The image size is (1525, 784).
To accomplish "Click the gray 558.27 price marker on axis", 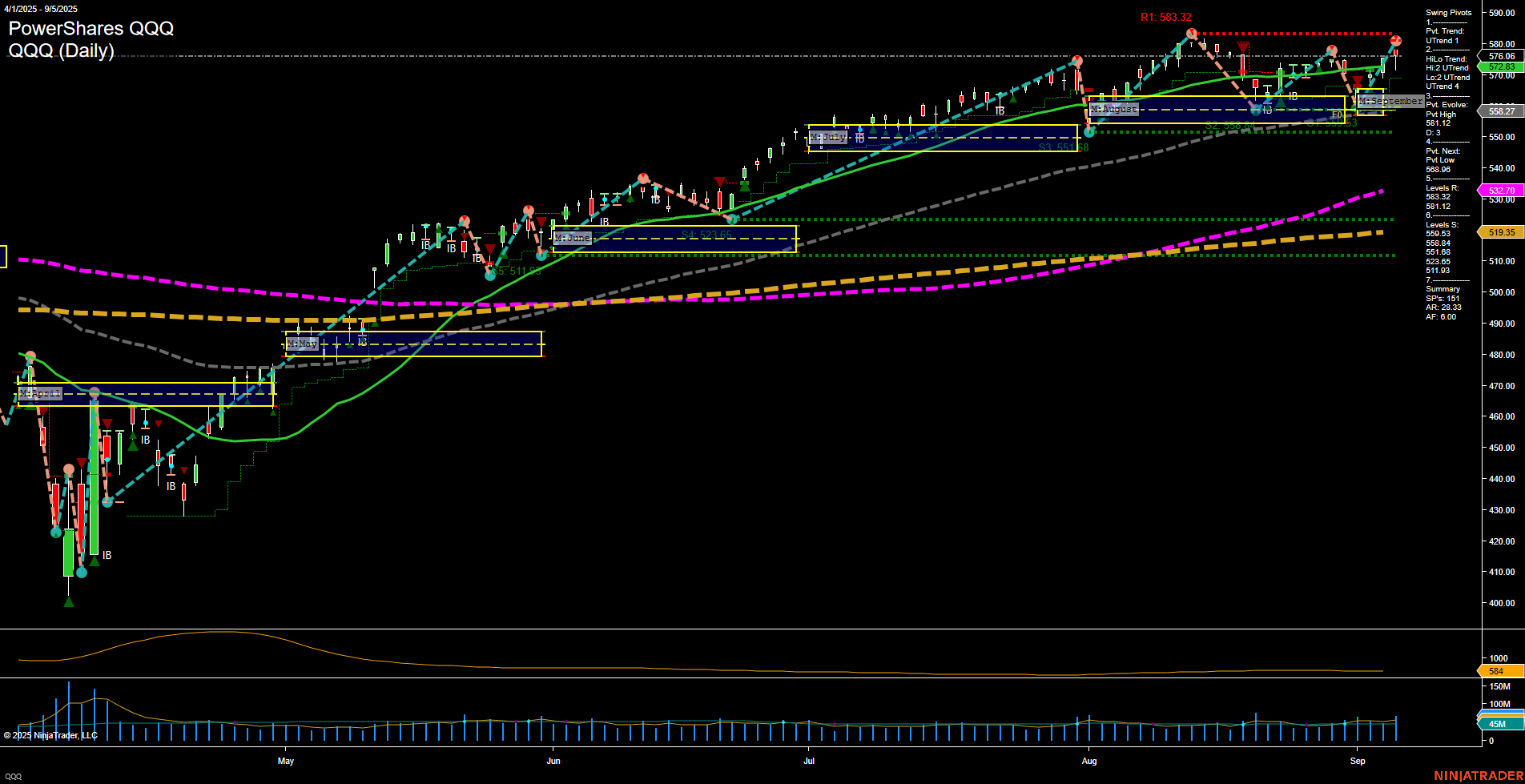I will (1499, 111).
